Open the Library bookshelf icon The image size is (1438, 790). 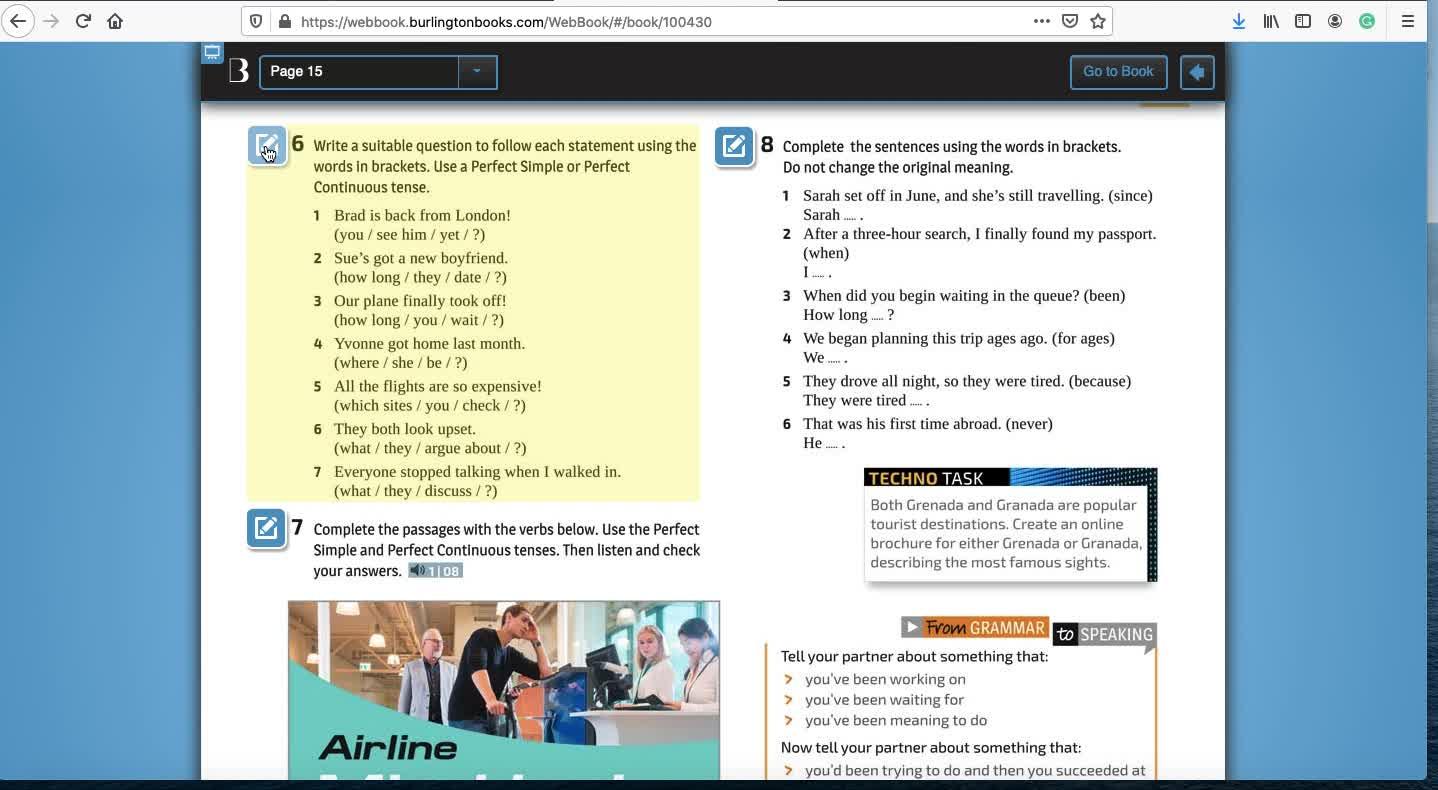(1270, 21)
